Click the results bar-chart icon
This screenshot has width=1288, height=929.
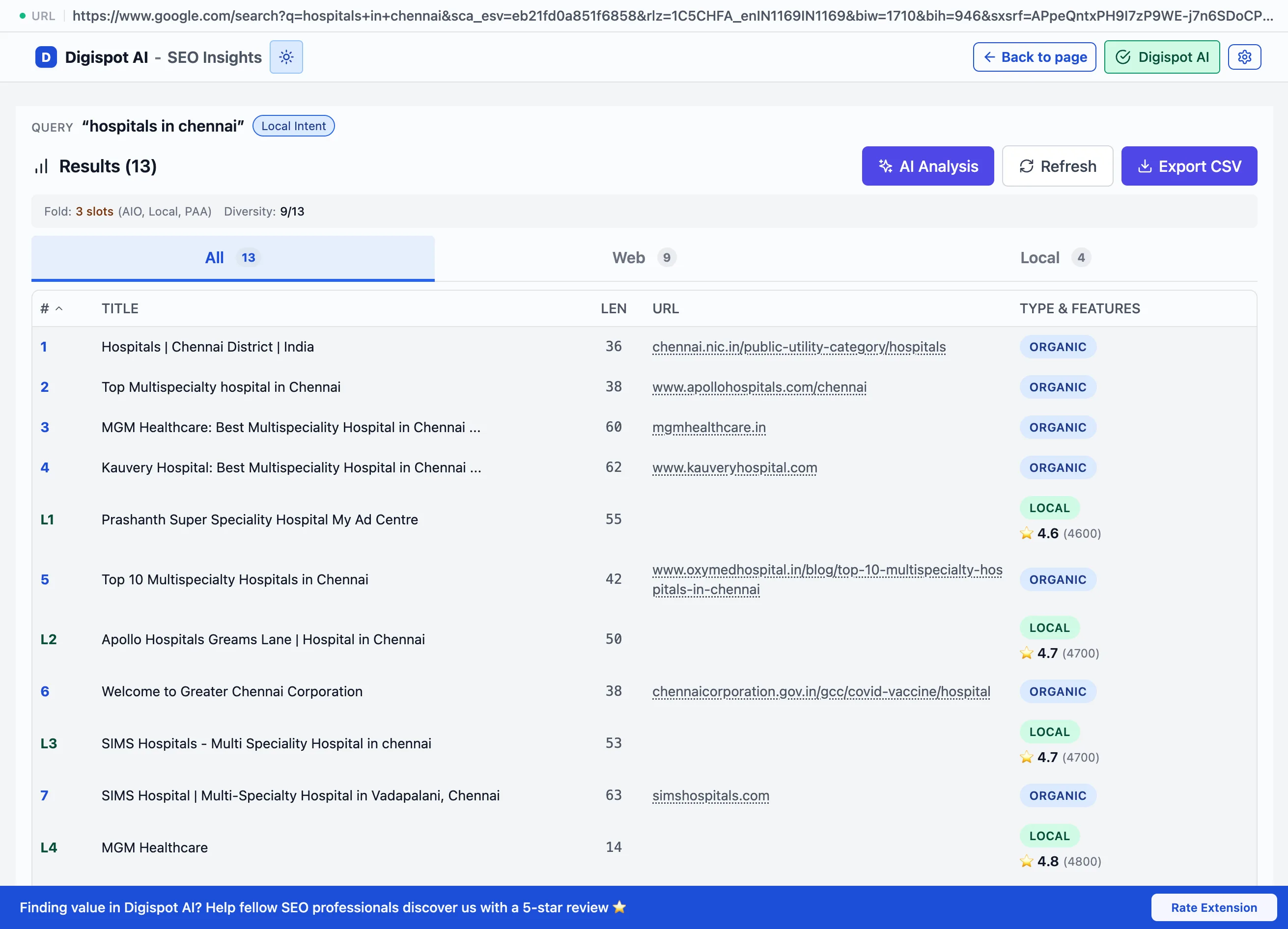click(41, 166)
